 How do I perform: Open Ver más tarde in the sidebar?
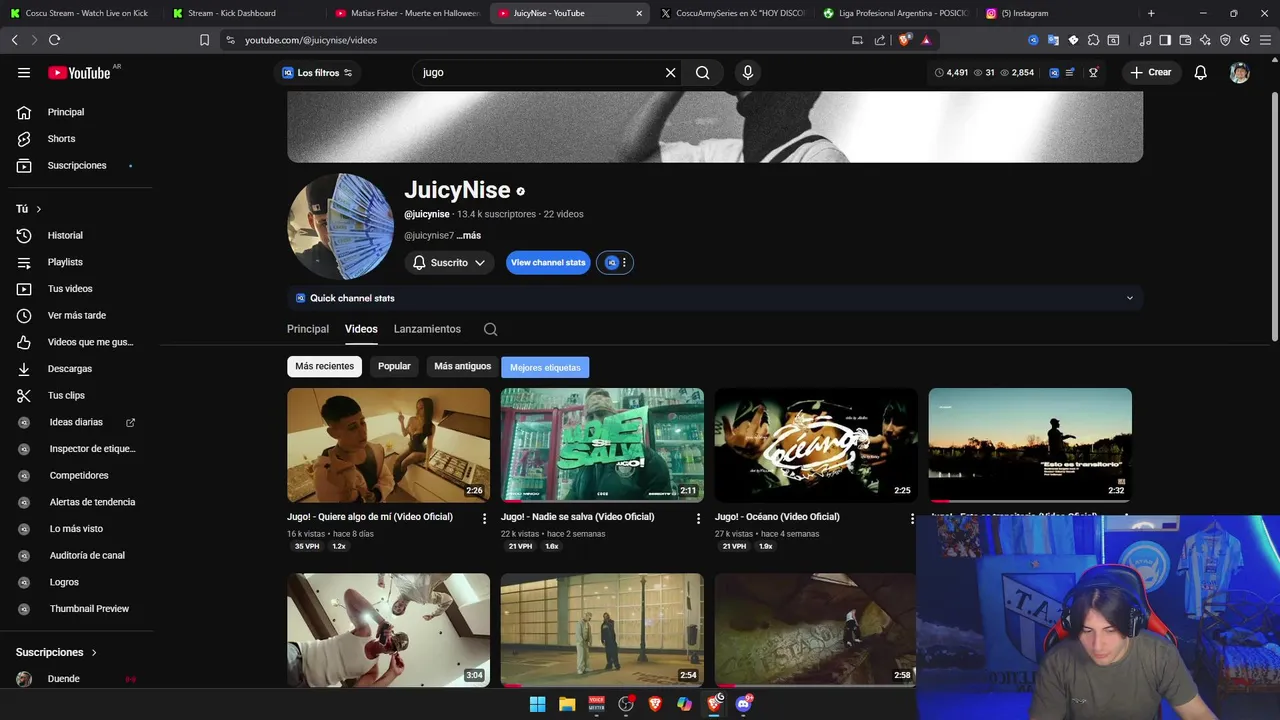pos(76,316)
